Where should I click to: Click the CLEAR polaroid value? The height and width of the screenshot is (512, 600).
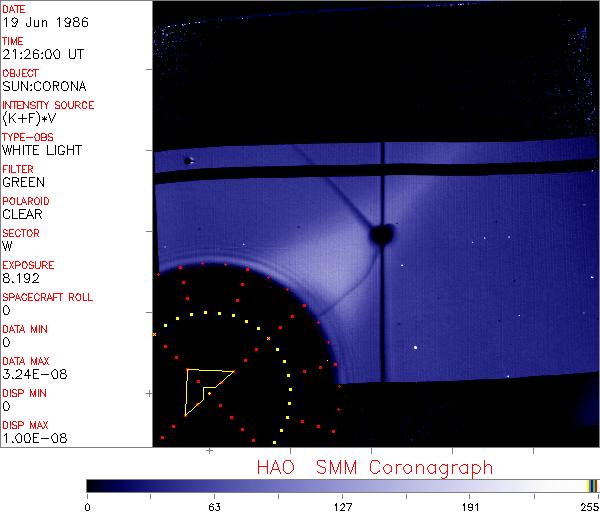22,214
